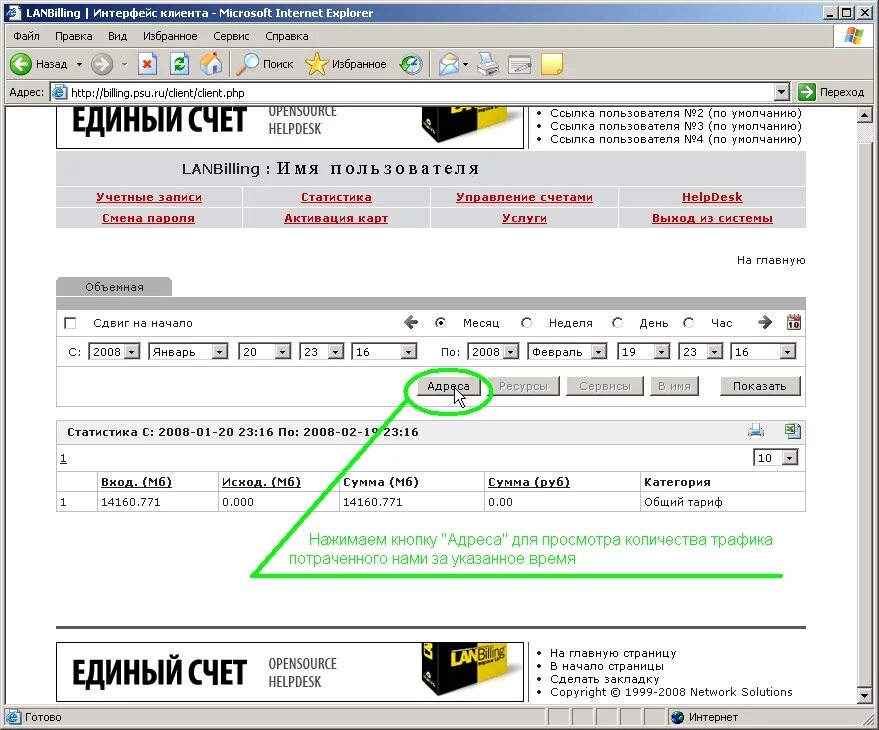Click the Forward arrow icon in toolbar

[101, 64]
